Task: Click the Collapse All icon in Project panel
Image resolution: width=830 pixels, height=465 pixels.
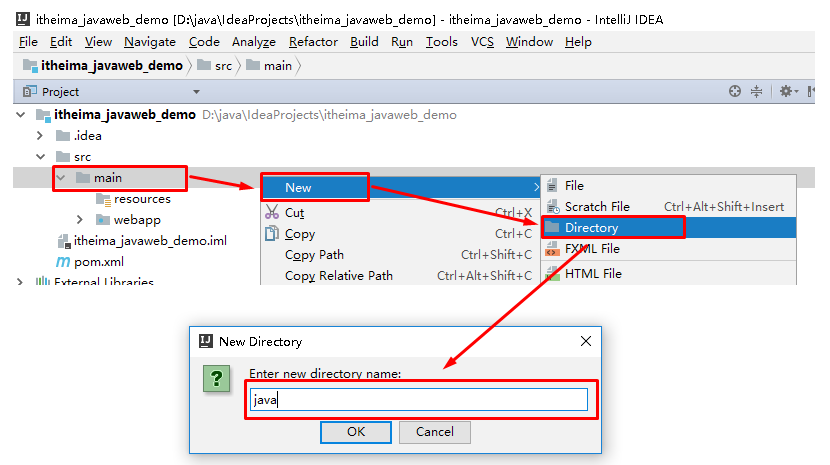Action: (756, 91)
